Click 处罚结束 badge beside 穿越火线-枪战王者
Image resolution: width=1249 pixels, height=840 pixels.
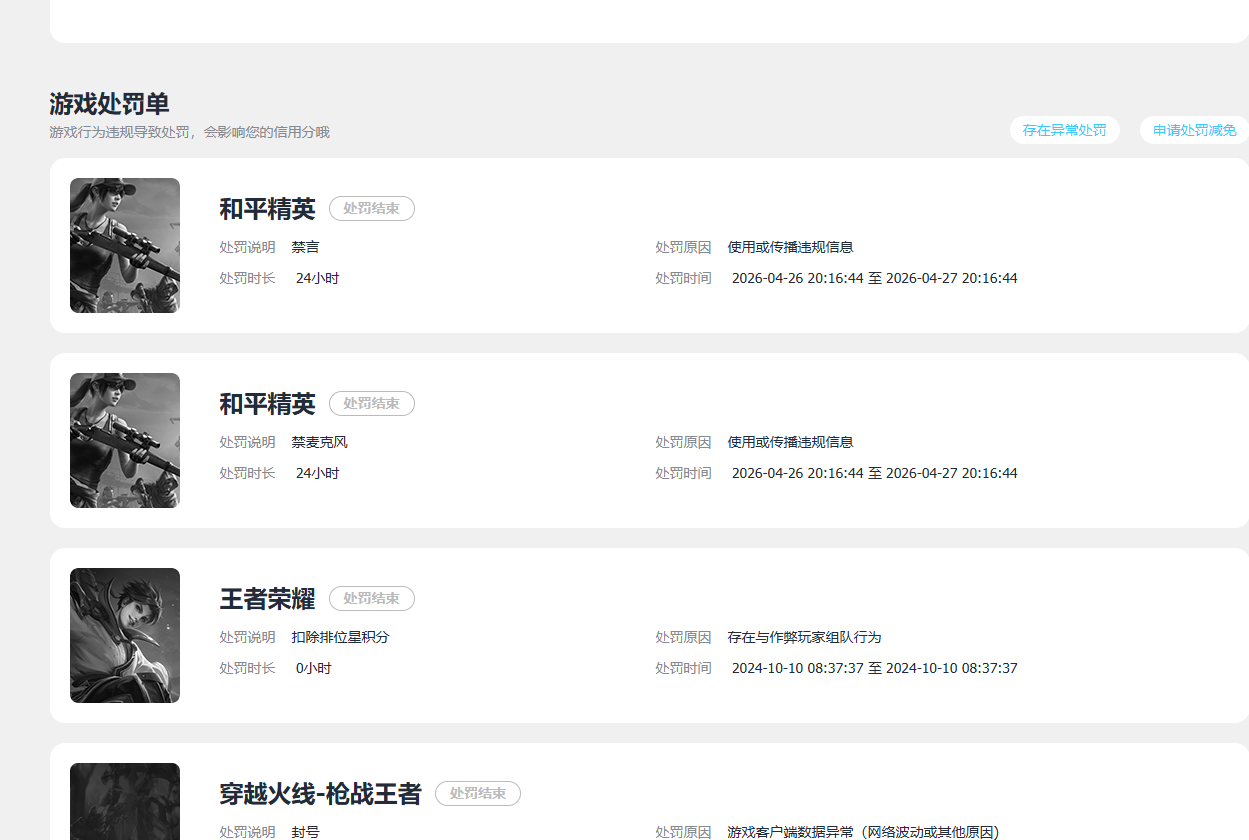coord(478,793)
